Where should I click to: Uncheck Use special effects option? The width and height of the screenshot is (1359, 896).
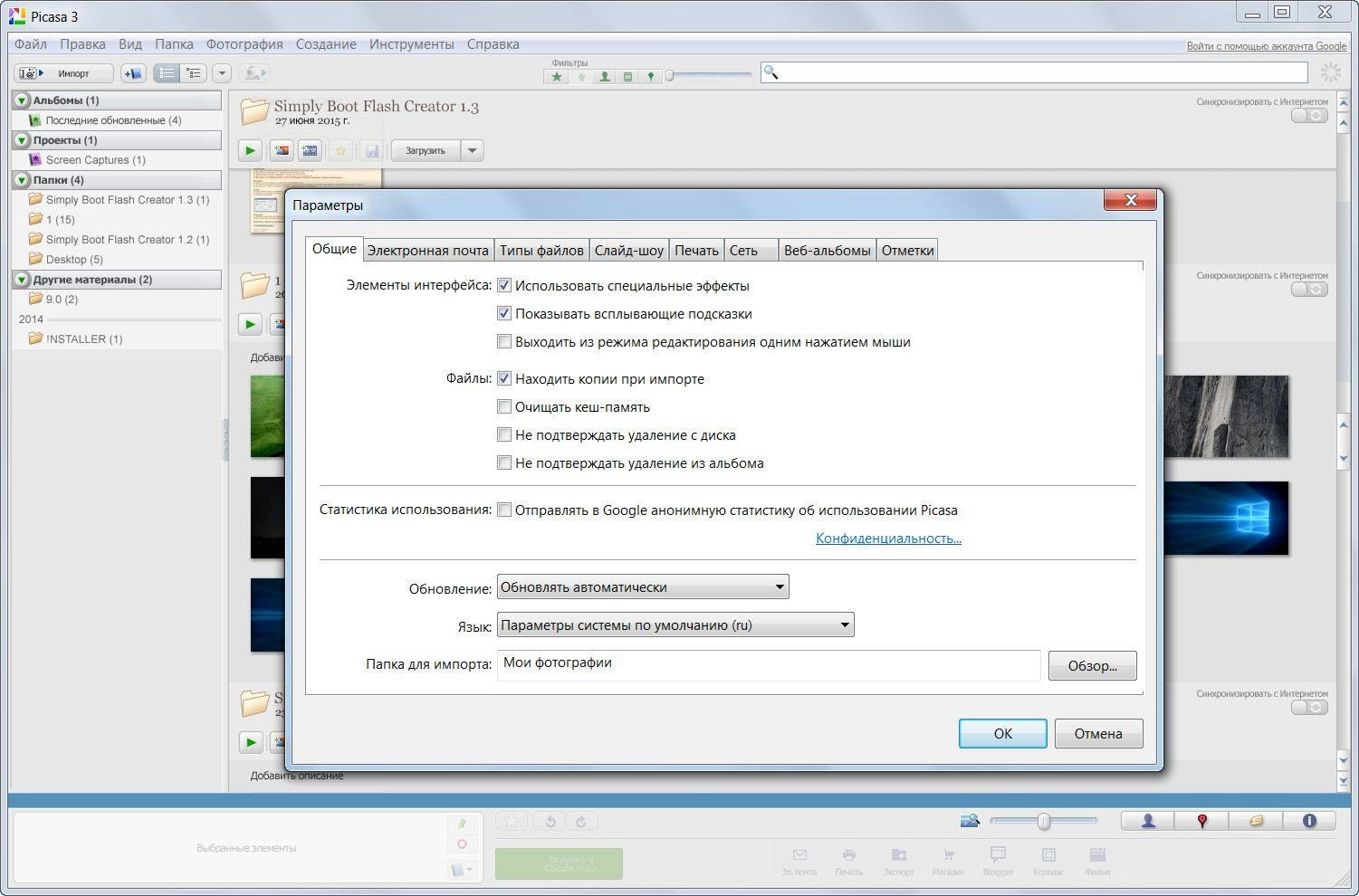(504, 285)
